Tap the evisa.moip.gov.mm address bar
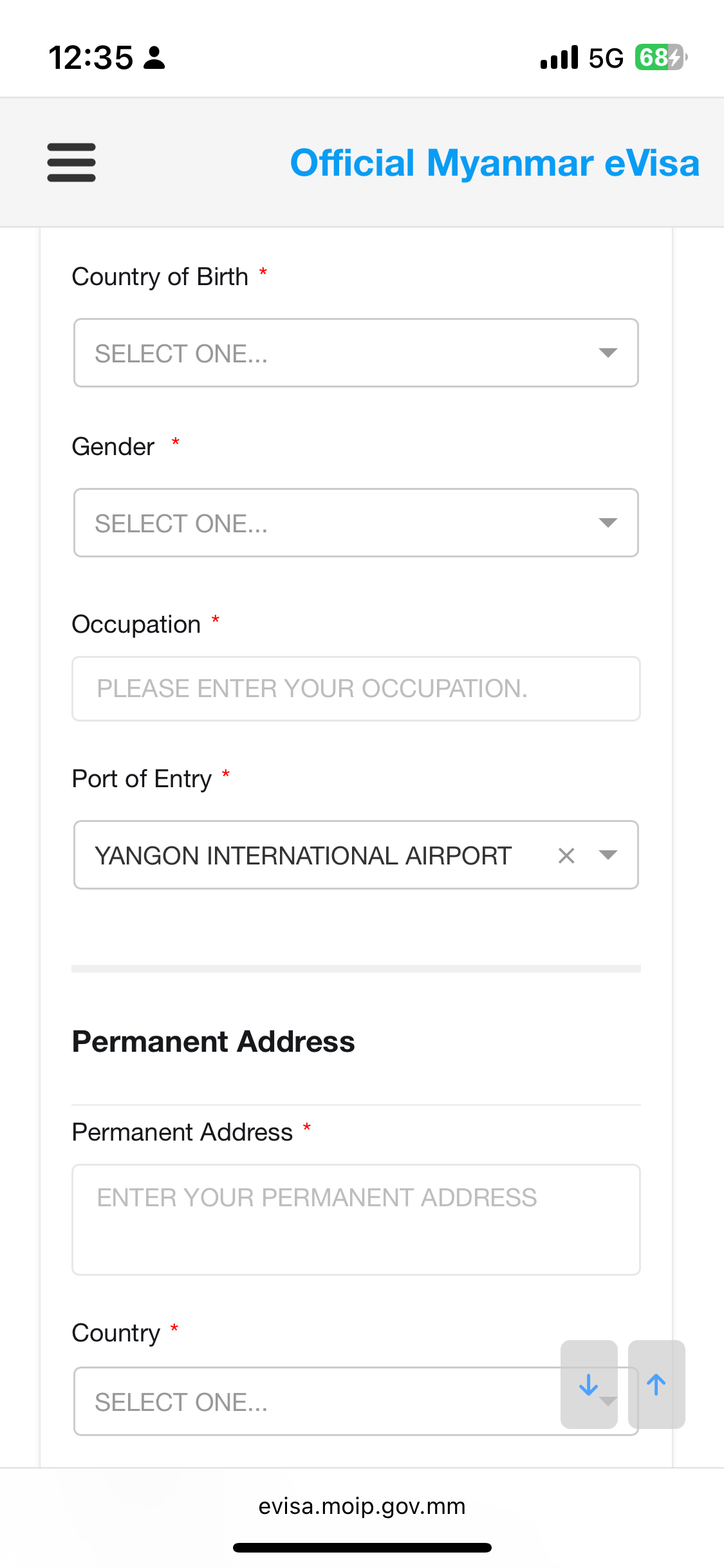The height and width of the screenshot is (1568, 724). coord(362,1506)
